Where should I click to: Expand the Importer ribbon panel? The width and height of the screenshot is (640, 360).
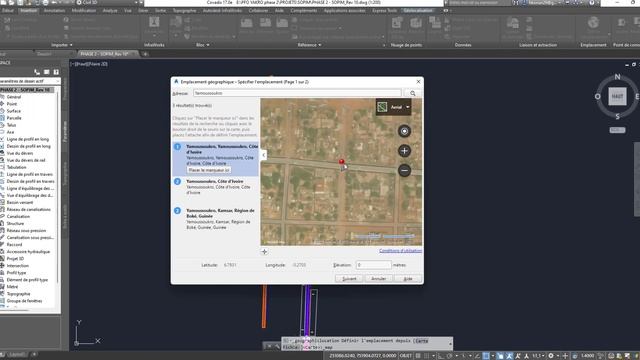tap(62, 45)
